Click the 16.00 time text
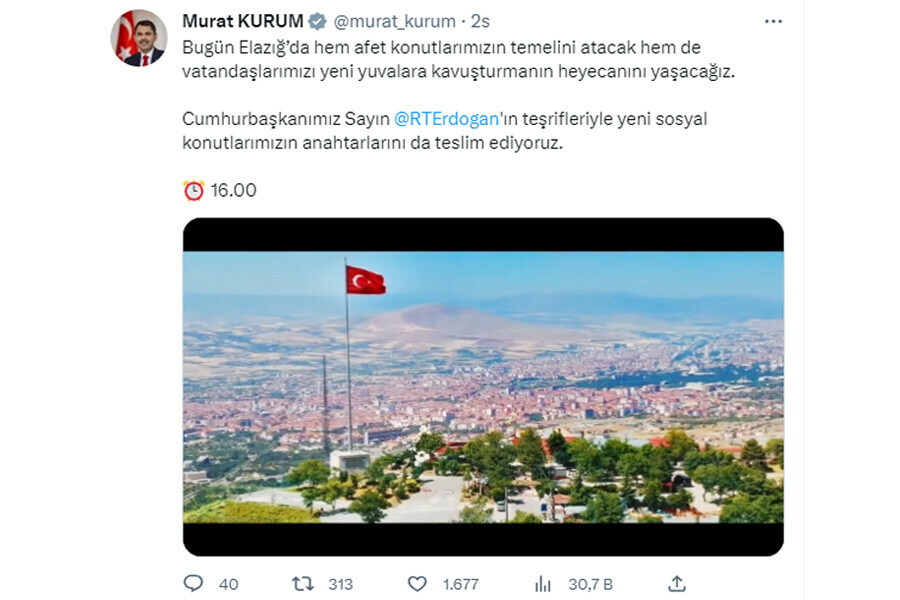This screenshot has height=600, width=900. coord(233,191)
